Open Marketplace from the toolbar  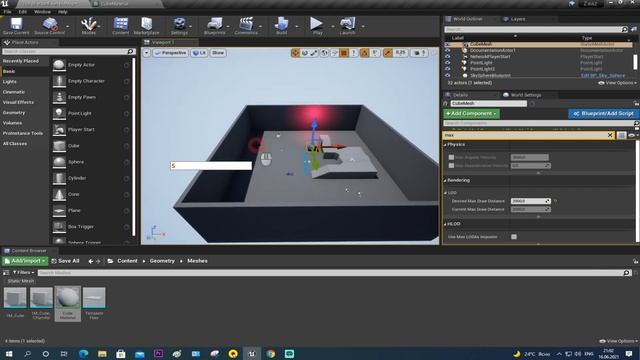tap(146, 26)
